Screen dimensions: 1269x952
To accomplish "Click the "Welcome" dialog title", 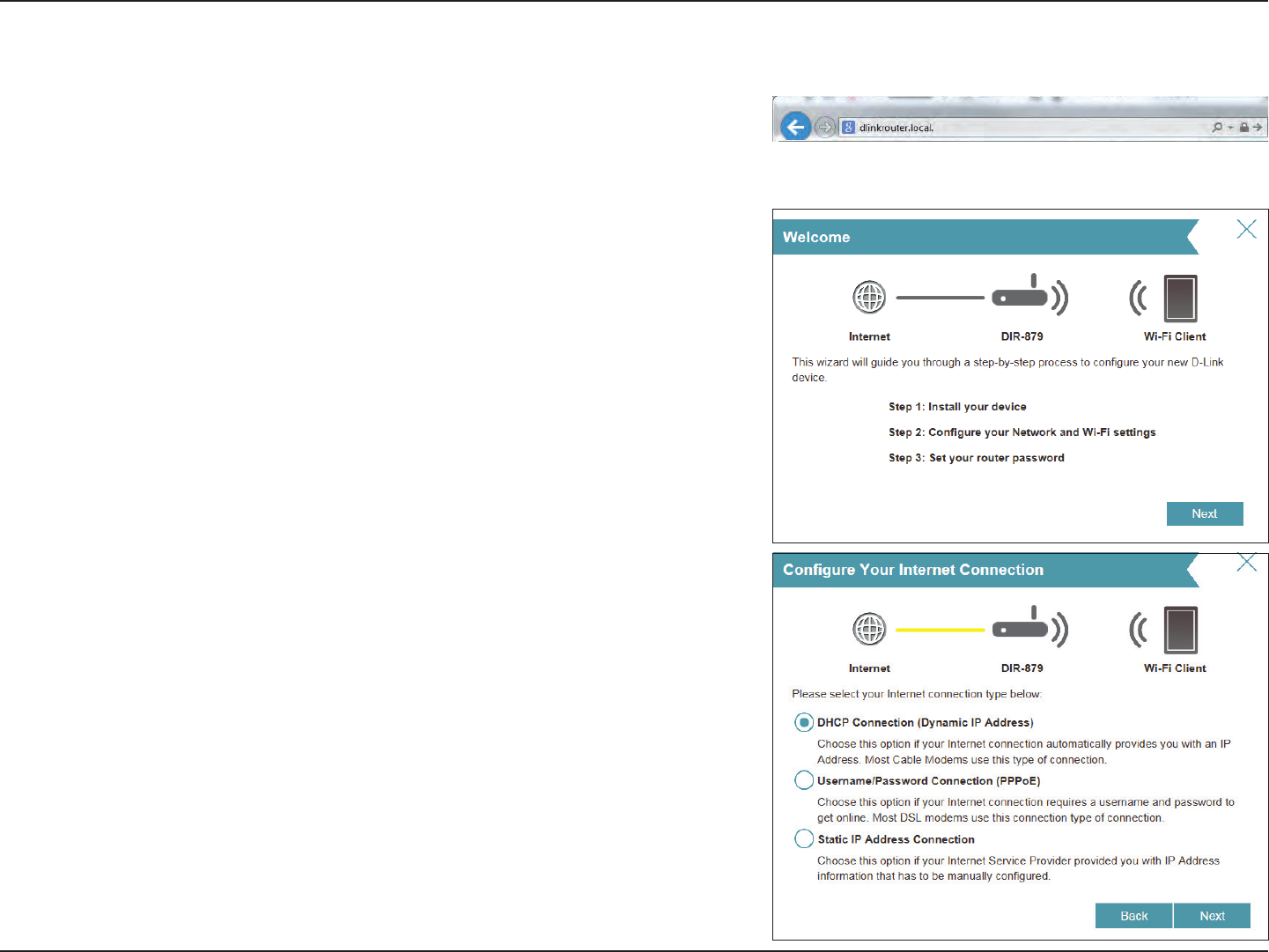I will coord(816,237).
